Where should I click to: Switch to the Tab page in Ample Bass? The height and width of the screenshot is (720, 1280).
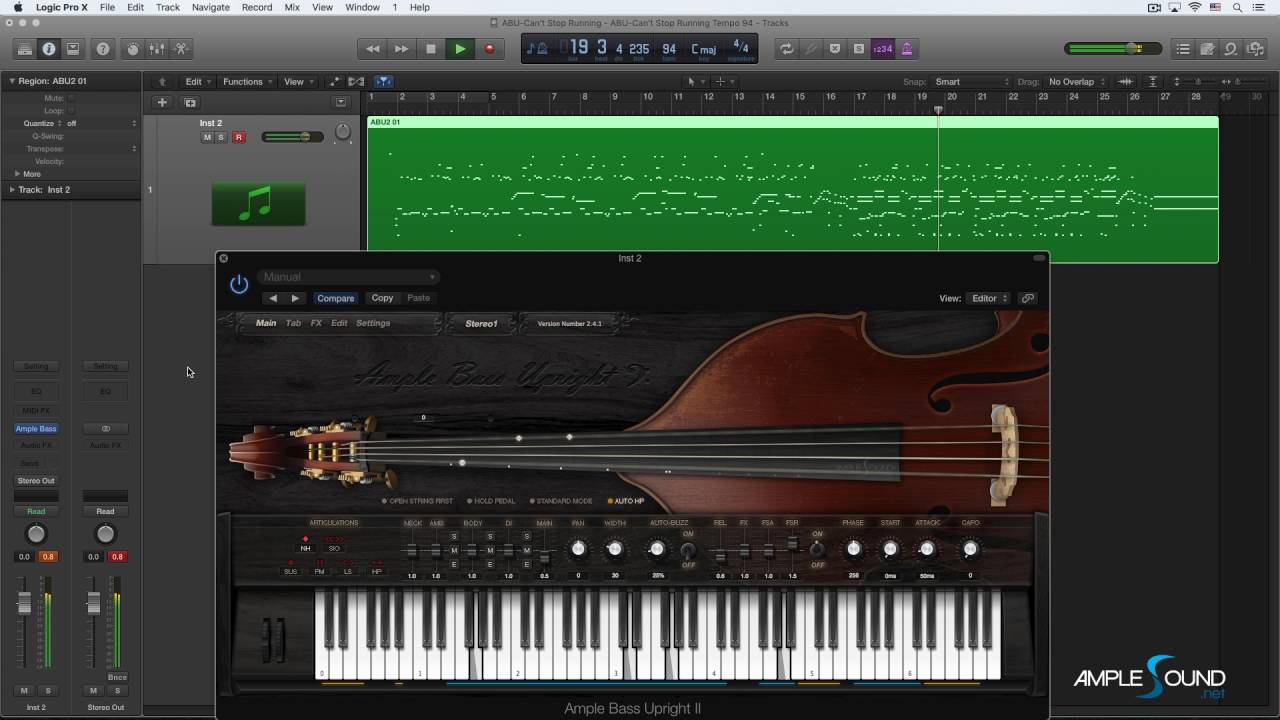(x=293, y=323)
